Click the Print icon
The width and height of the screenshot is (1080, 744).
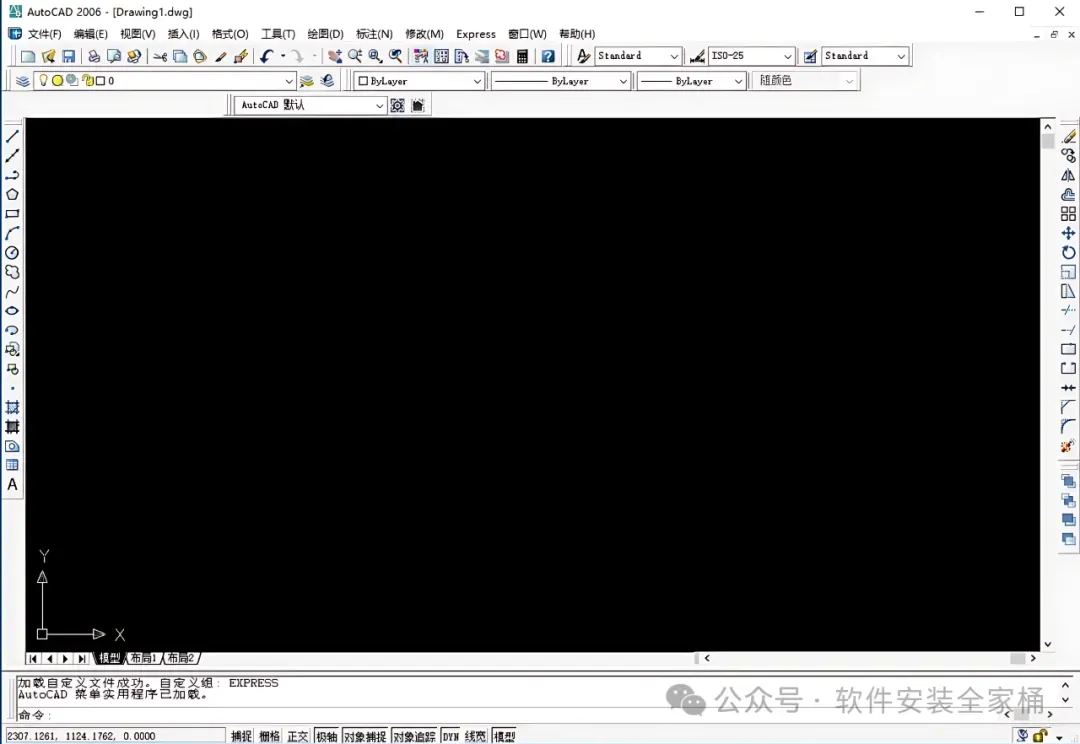[x=94, y=56]
